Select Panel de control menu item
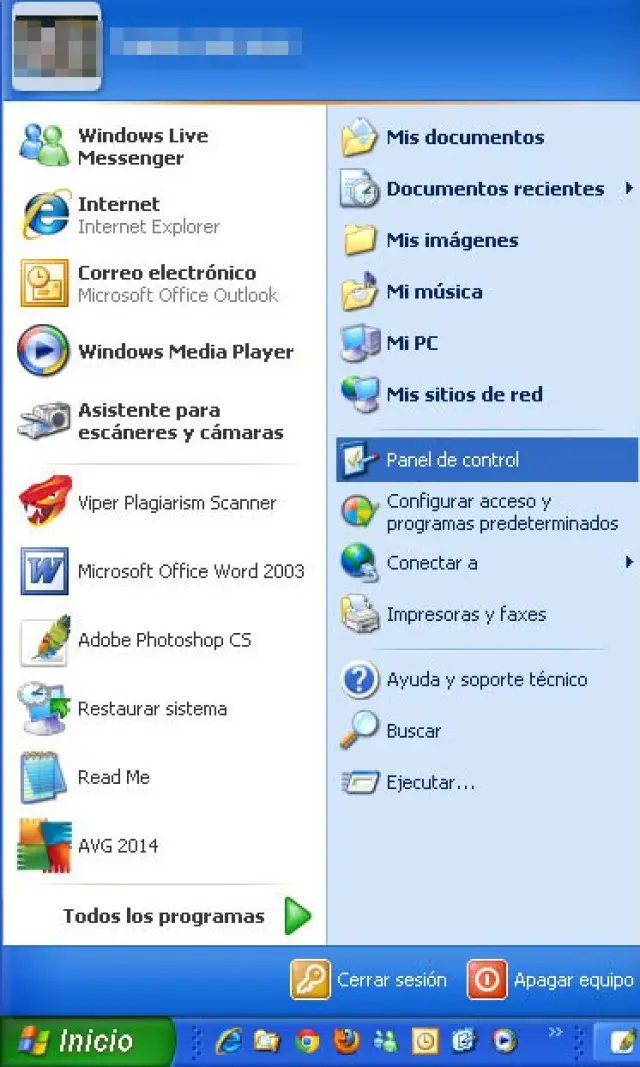 pos(487,460)
